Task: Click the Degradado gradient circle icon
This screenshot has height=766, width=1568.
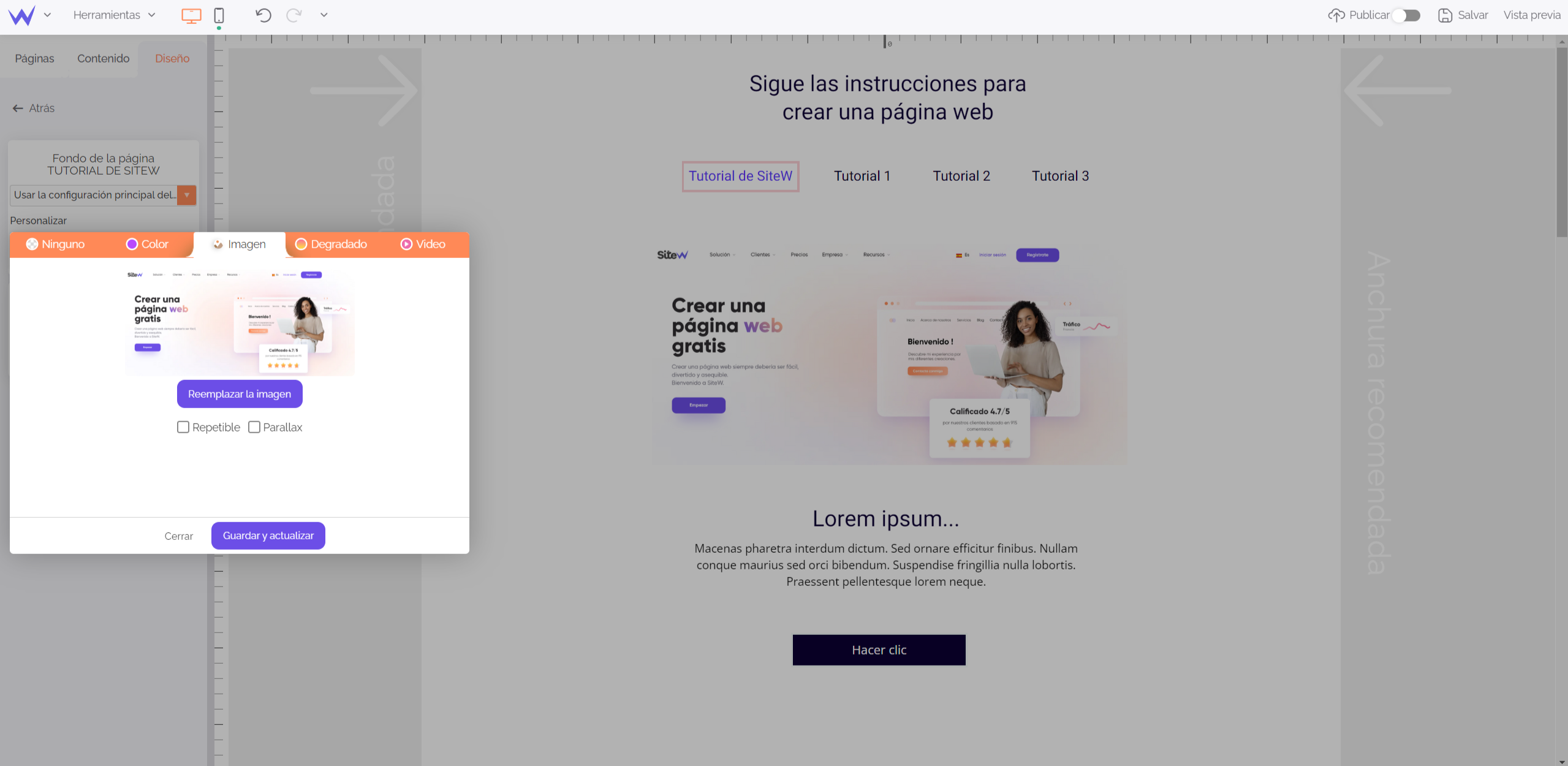Action: click(x=301, y=244)
